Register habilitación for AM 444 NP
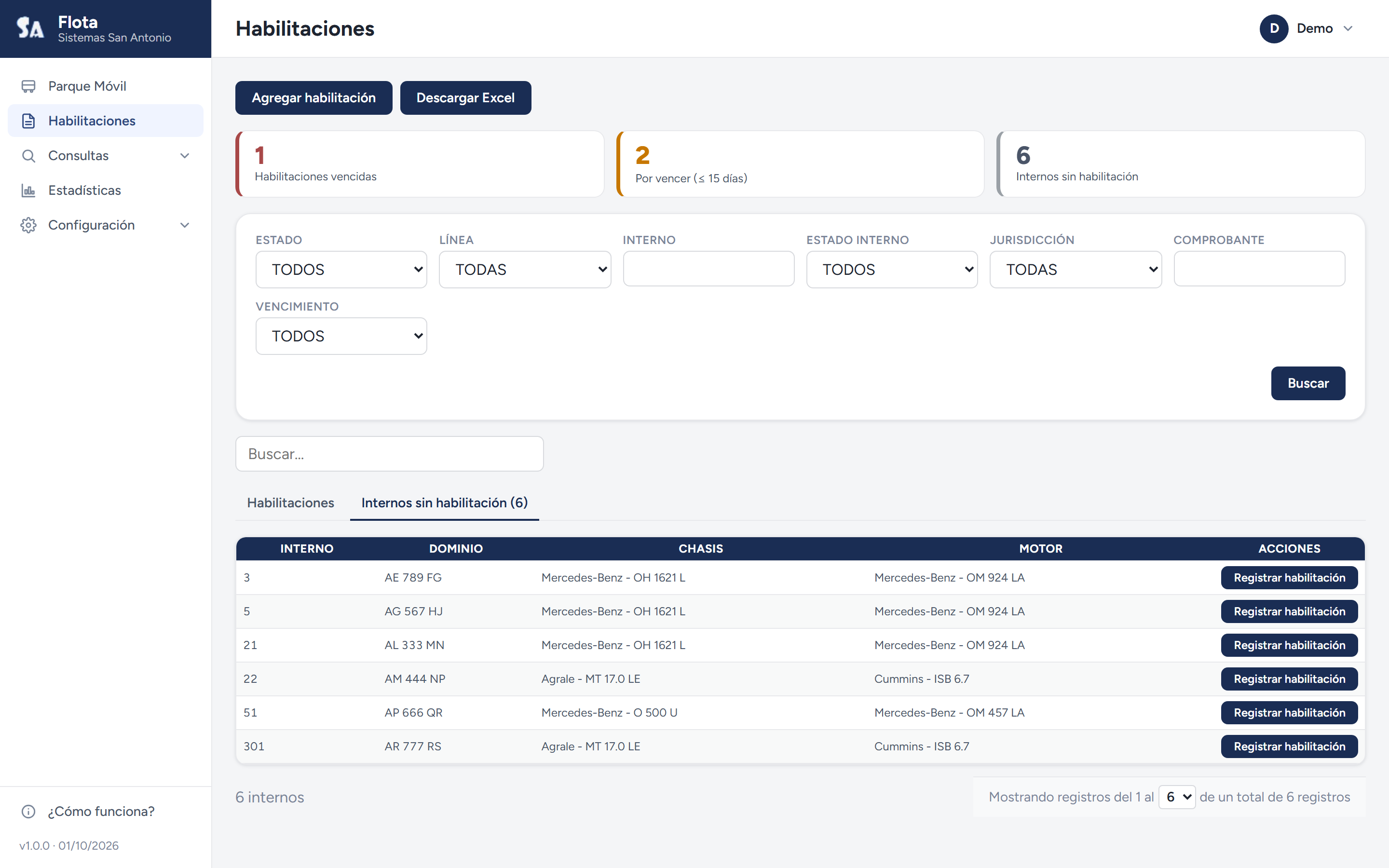The image size is (1389, 868). point(1289,679)
